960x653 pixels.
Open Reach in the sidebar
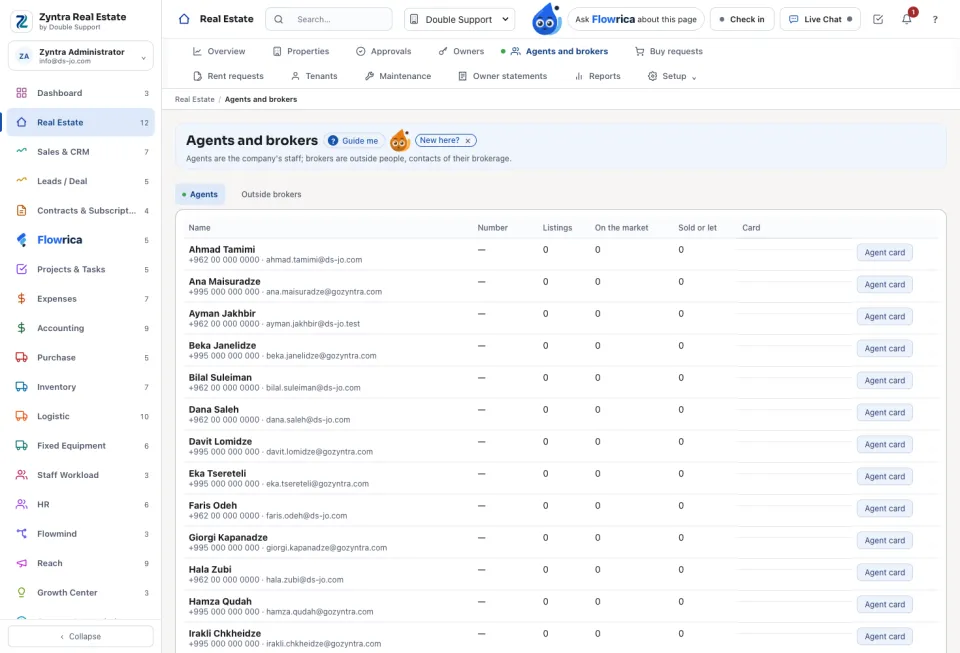81,563
